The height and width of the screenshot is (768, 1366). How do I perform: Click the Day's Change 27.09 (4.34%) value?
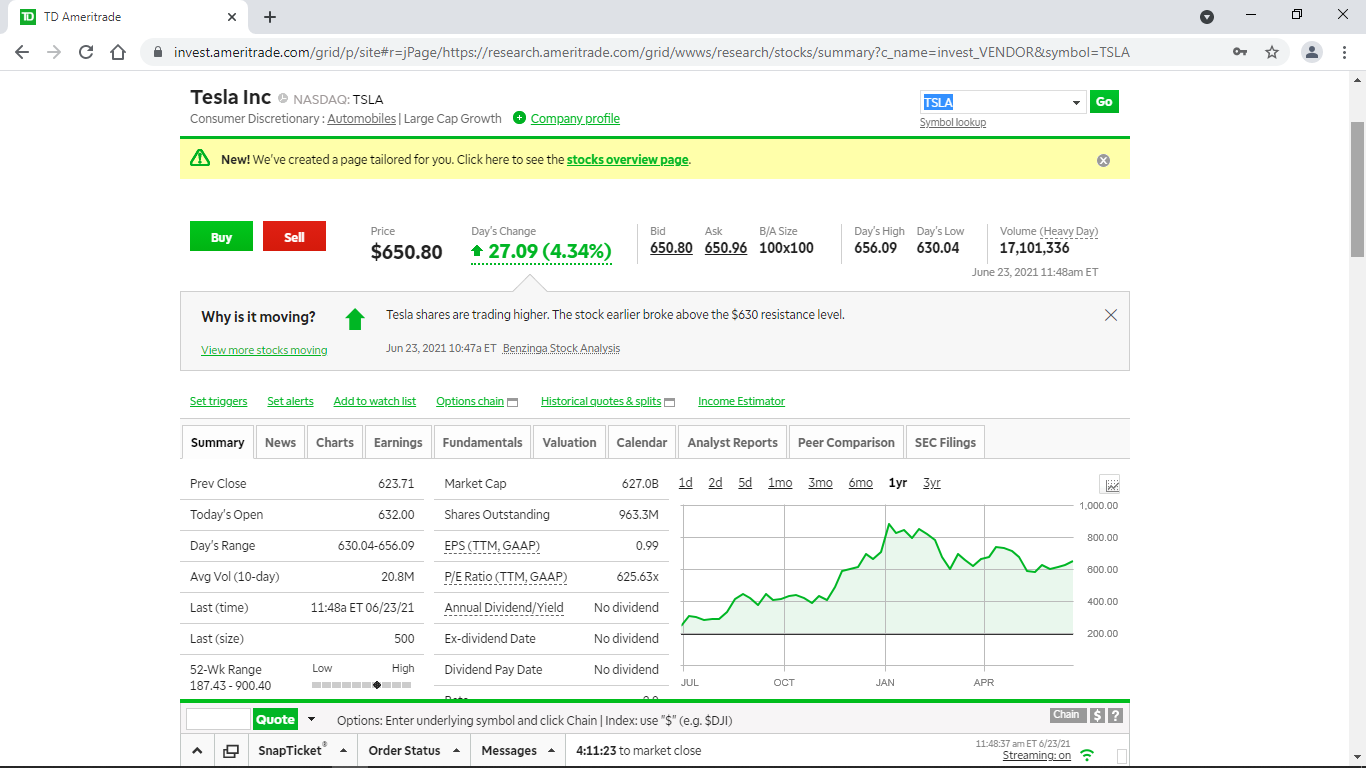(541, 251)
